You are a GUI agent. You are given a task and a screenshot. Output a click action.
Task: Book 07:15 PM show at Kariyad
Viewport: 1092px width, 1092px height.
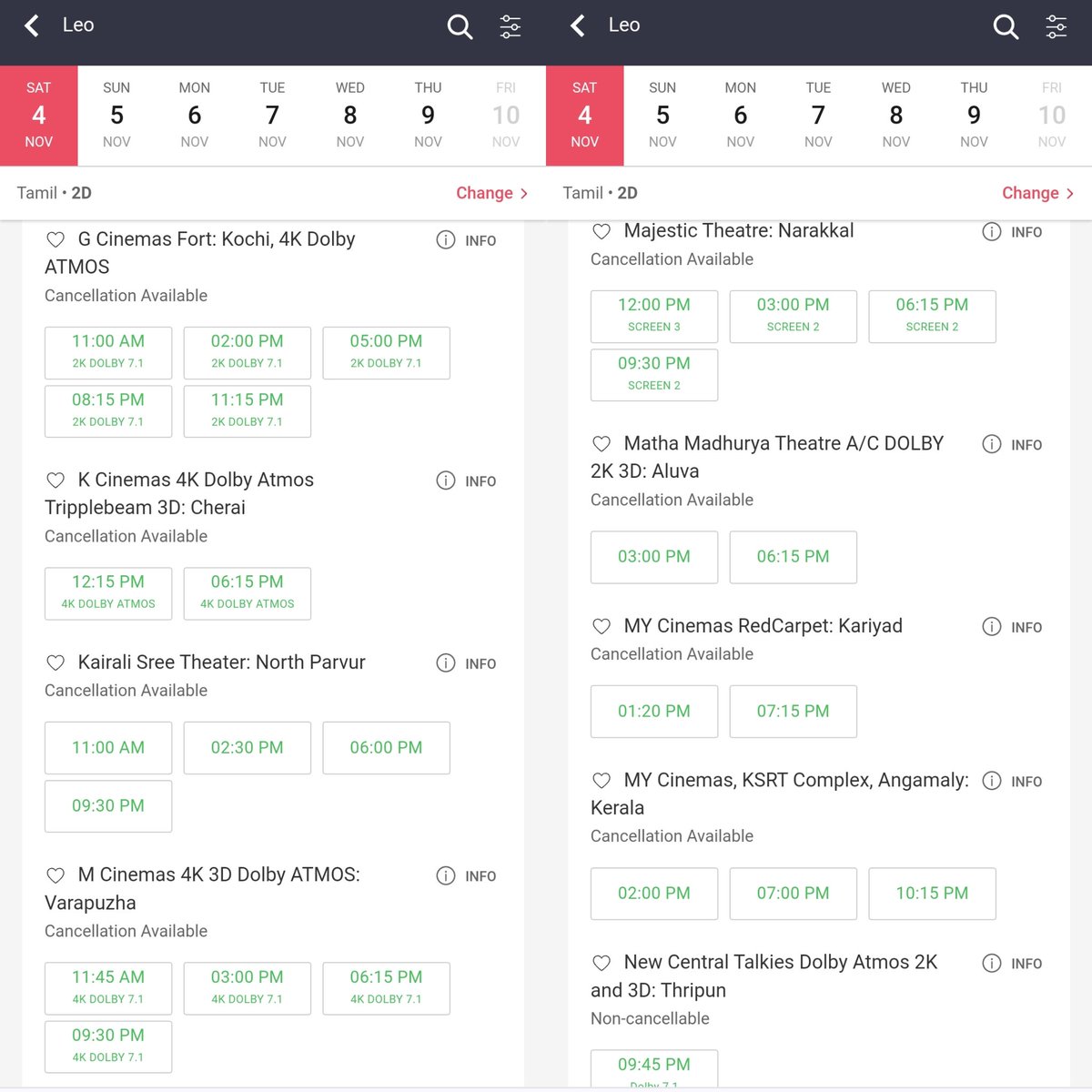[x=794, y=712]
